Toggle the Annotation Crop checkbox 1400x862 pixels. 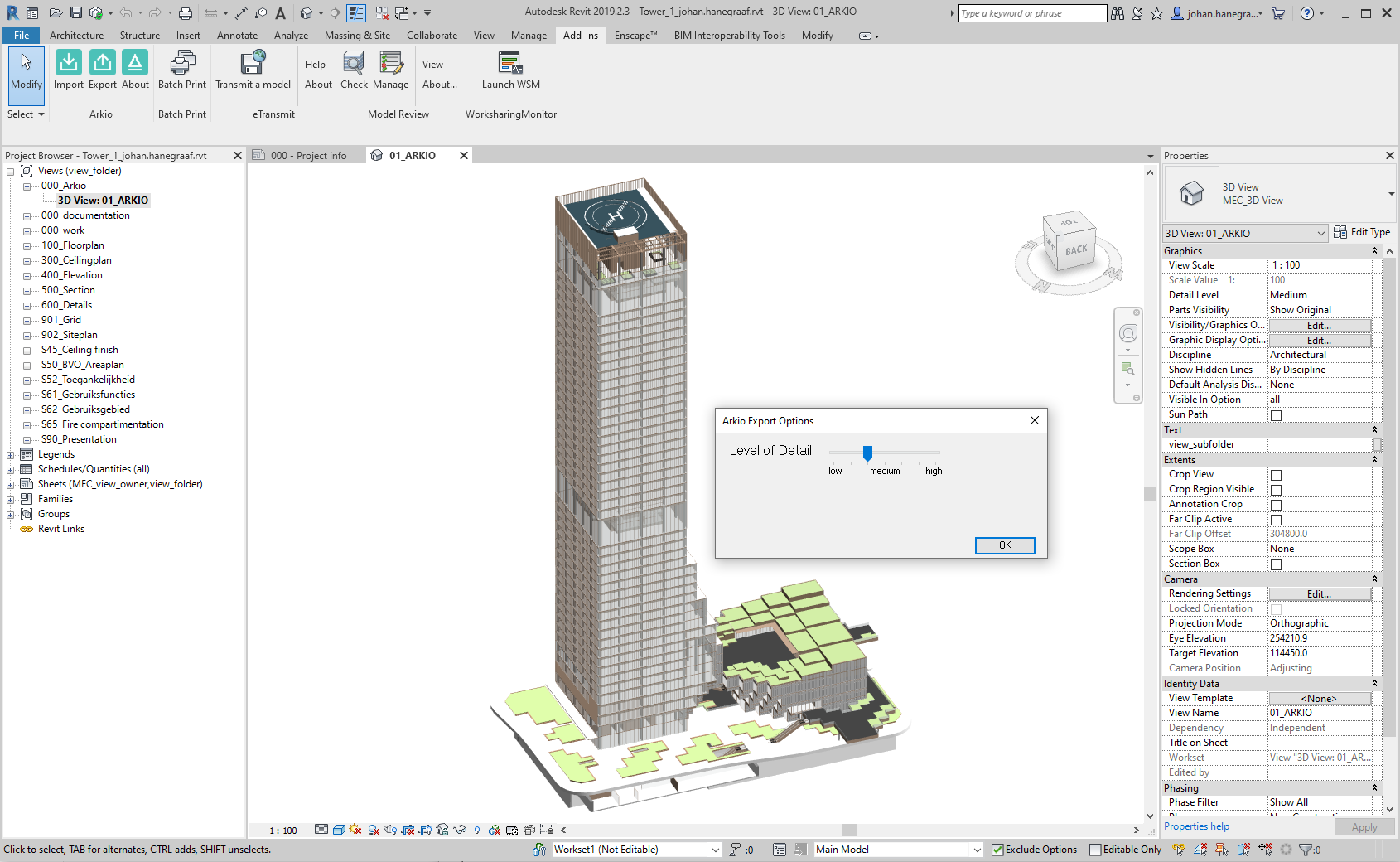[x=1276, y=505]
